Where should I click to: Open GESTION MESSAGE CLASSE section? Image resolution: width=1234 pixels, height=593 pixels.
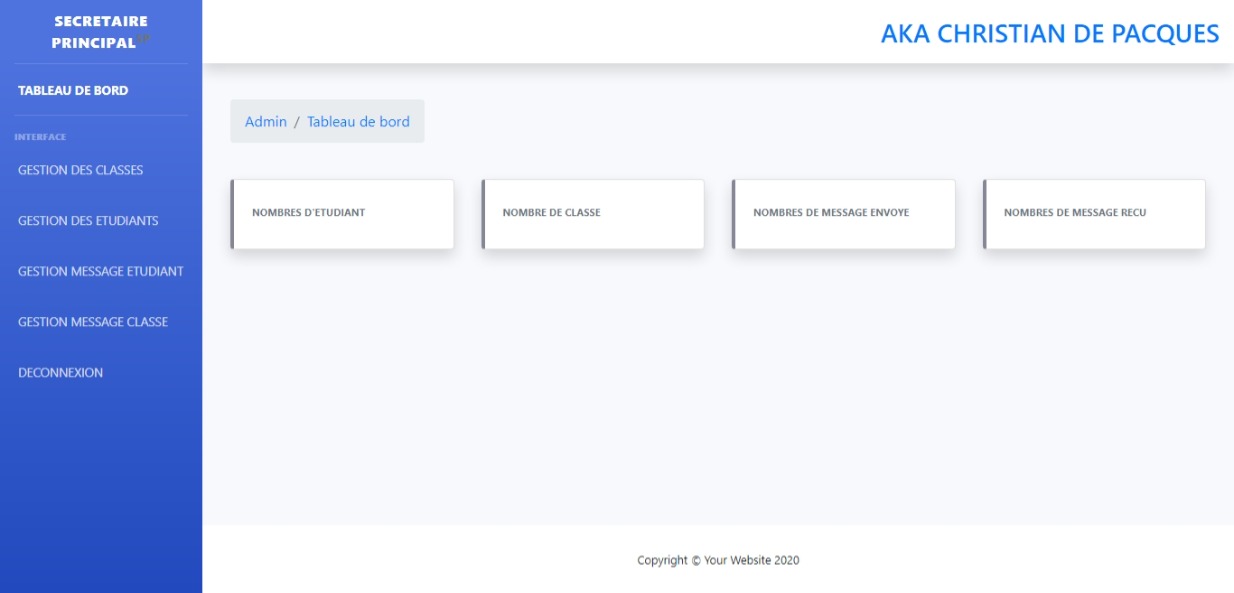pyautogui.click(x=93, y=322)
